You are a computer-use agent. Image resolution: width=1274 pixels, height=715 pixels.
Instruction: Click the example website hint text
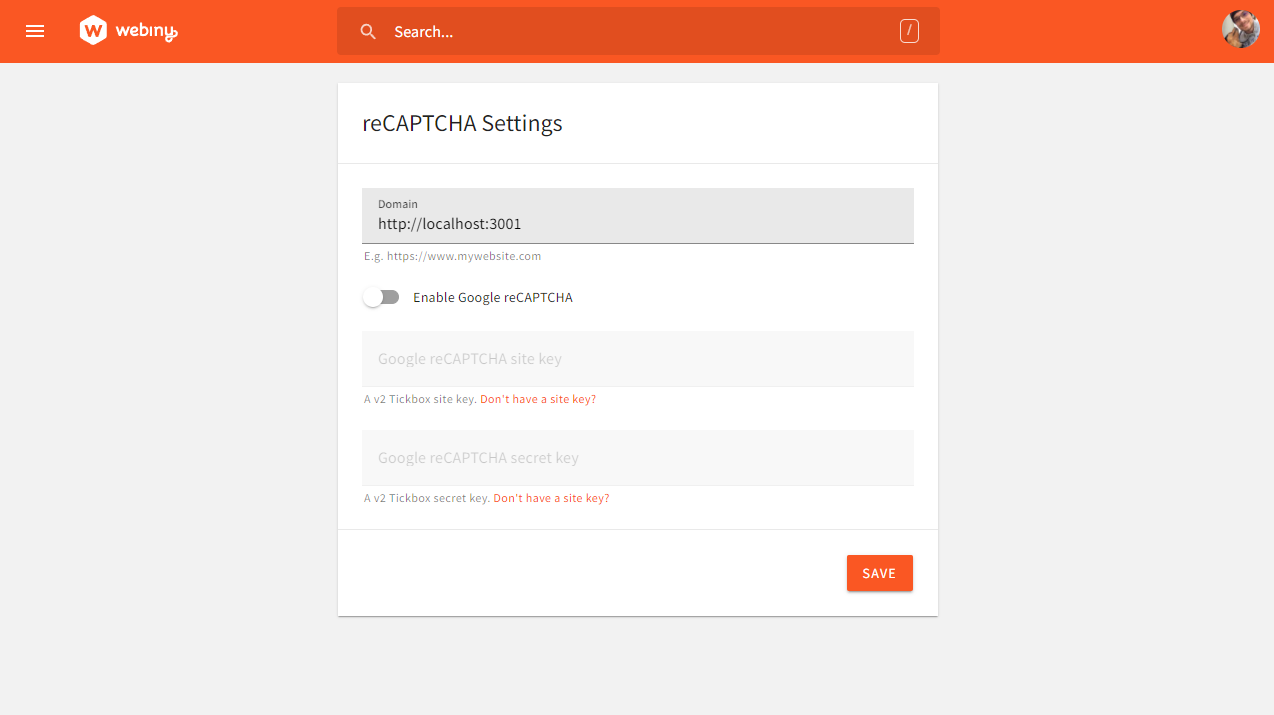452,255
